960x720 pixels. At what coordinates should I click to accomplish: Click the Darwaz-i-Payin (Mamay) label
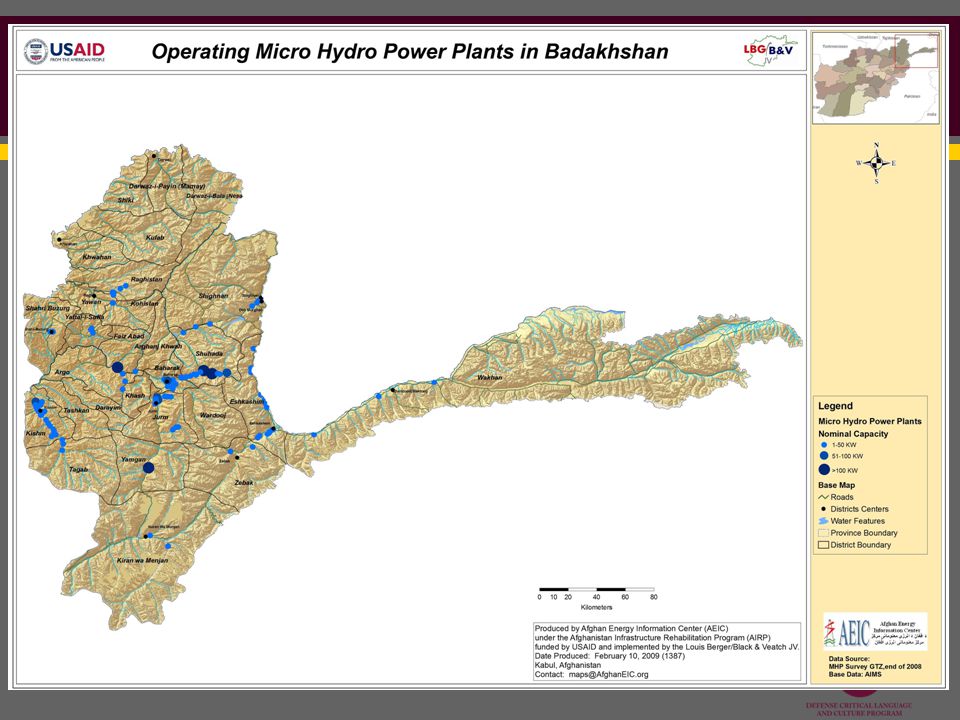[167, 186]
